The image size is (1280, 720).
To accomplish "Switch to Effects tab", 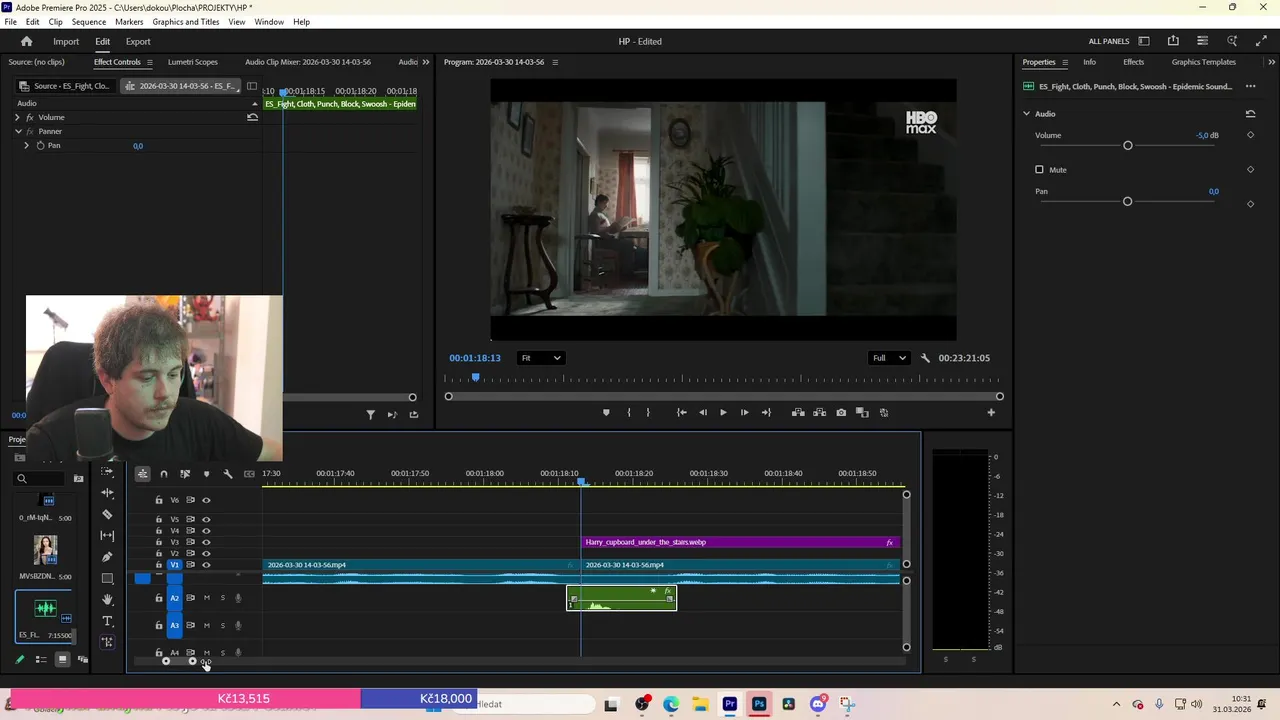I will pos(1133,62).
